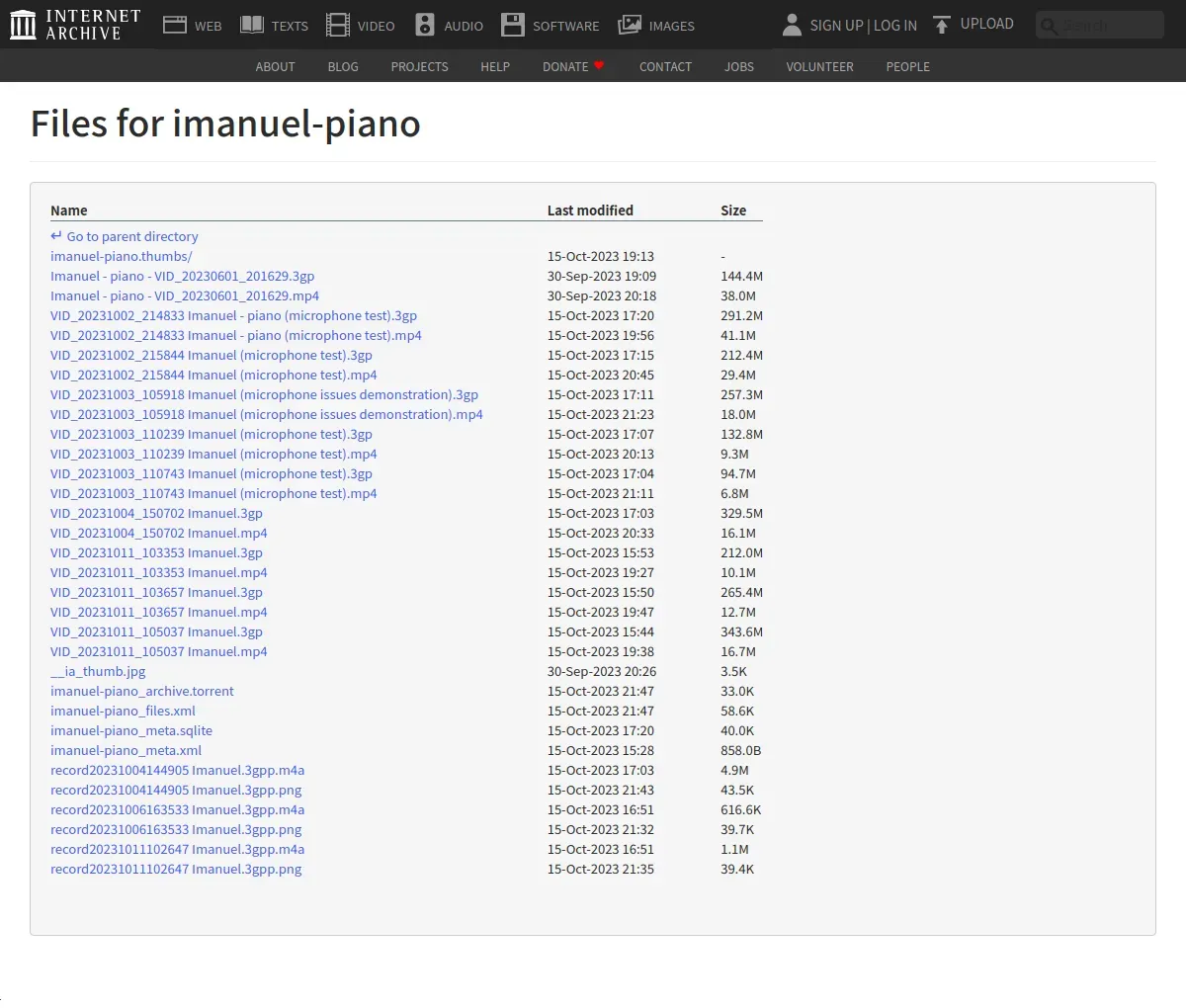Open record20231004144905 Imanuel.3gpp.m4a

[x=177, y=770]
